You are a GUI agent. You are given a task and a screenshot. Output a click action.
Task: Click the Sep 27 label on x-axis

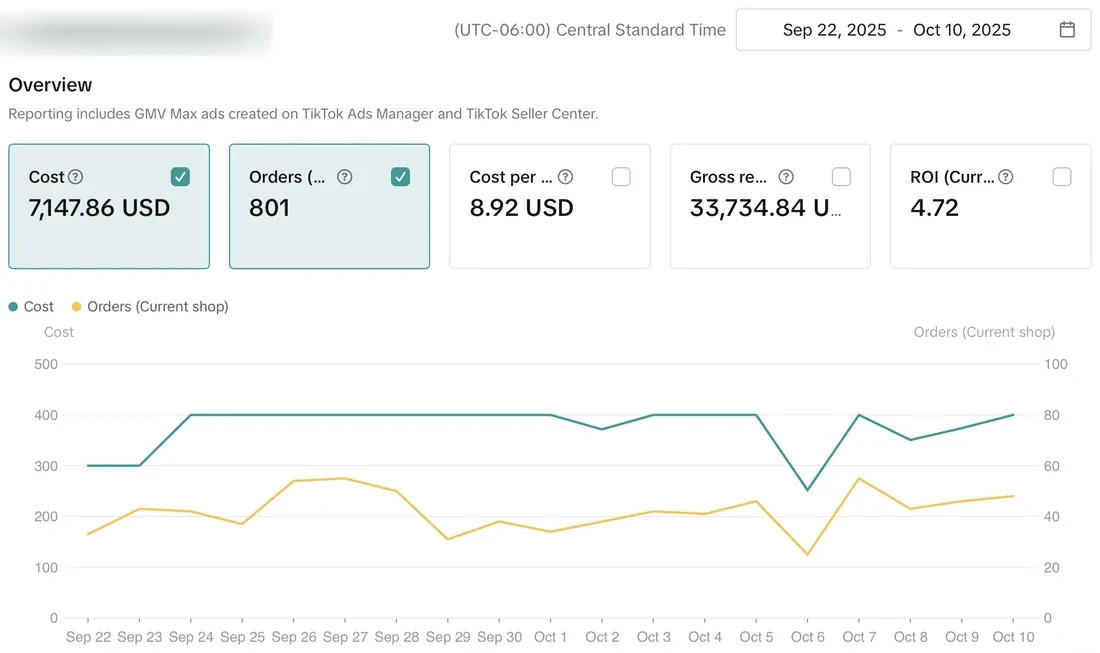pos(344,637)
